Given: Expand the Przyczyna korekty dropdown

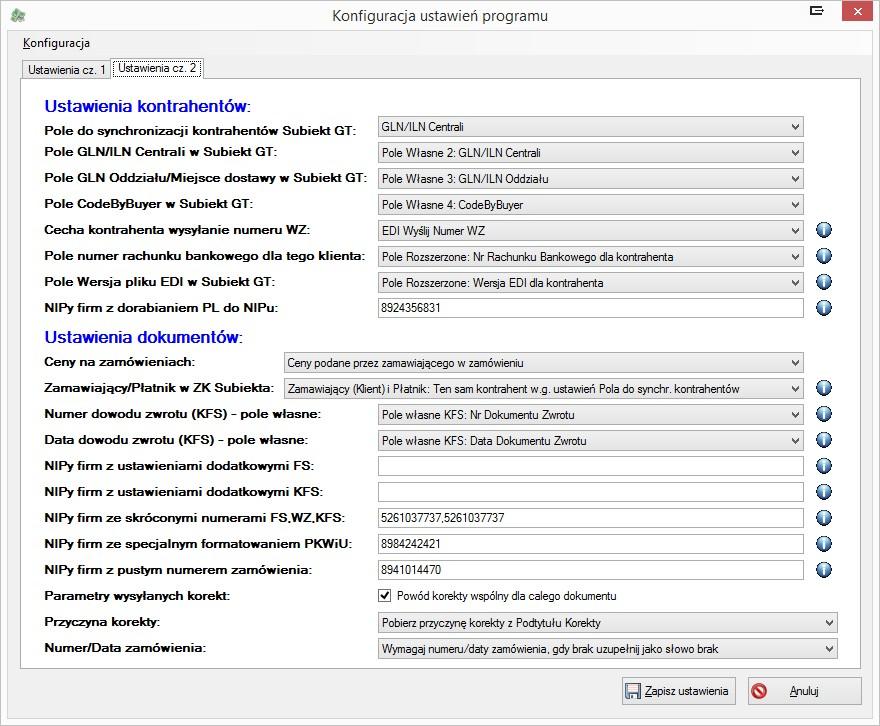Looking at the screenshot, I should [x=607, y=623].
